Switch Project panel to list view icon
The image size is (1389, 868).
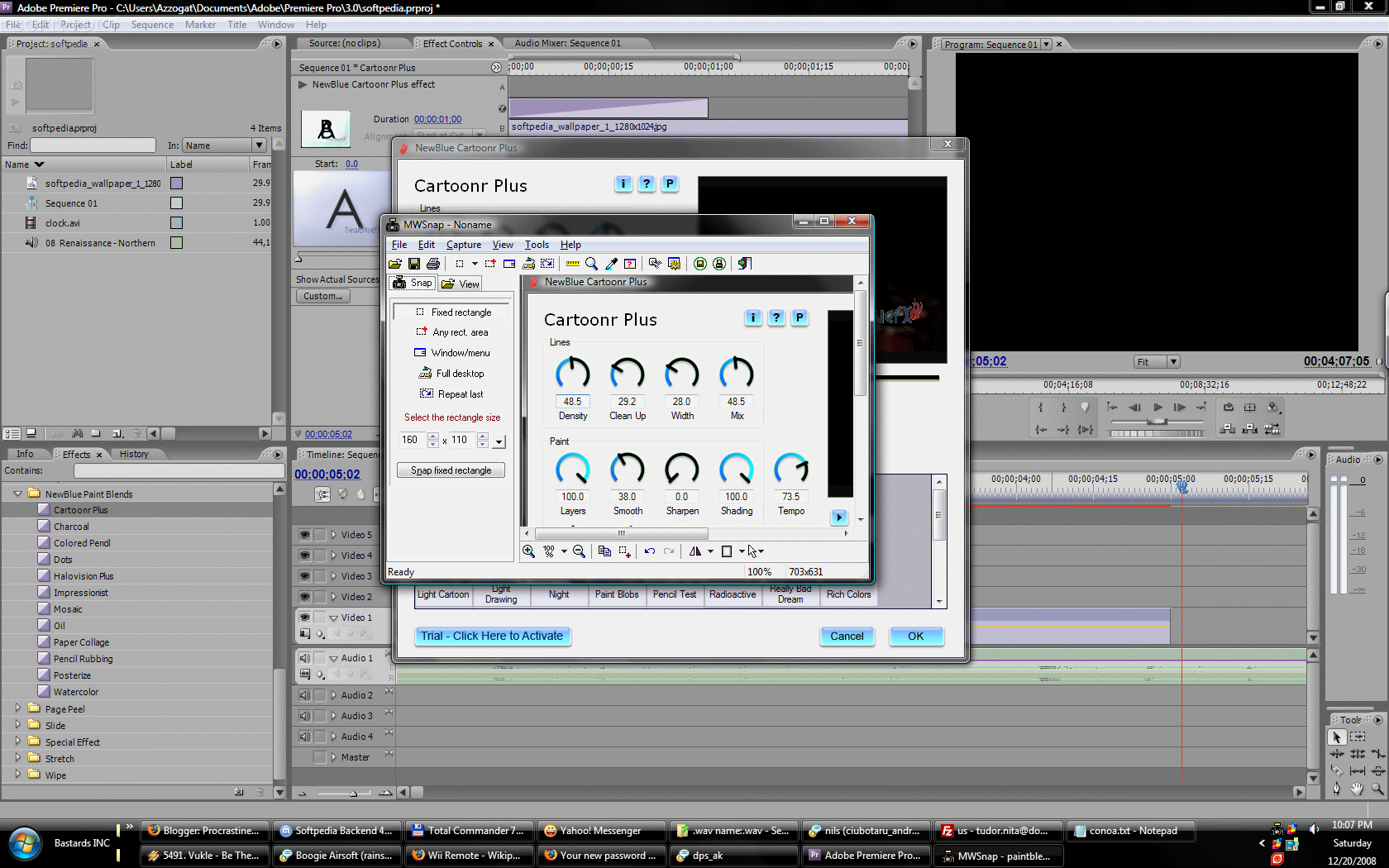click(x=12, y=433)
